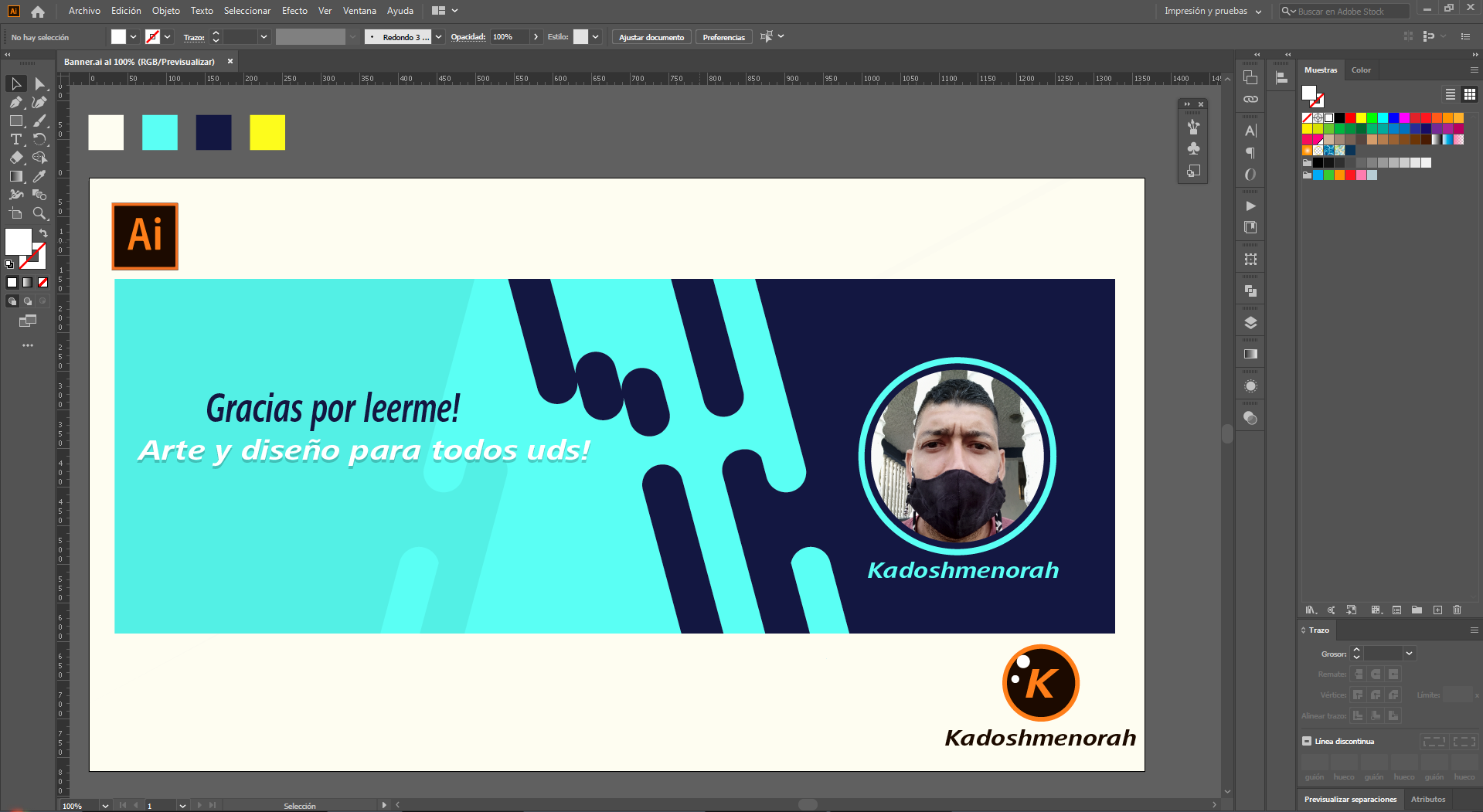Select the Zoom tool

click(39, 213)
